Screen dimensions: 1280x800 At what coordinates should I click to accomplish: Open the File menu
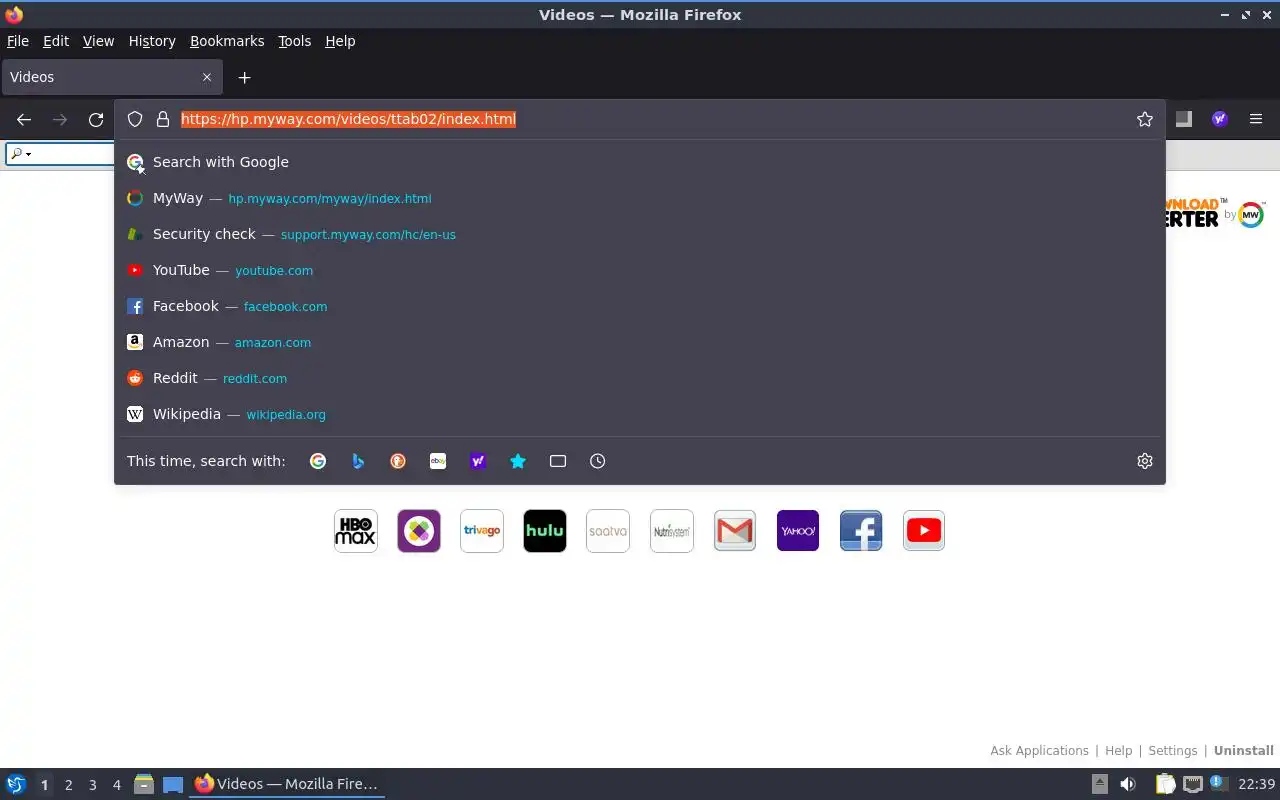(18, 41)
